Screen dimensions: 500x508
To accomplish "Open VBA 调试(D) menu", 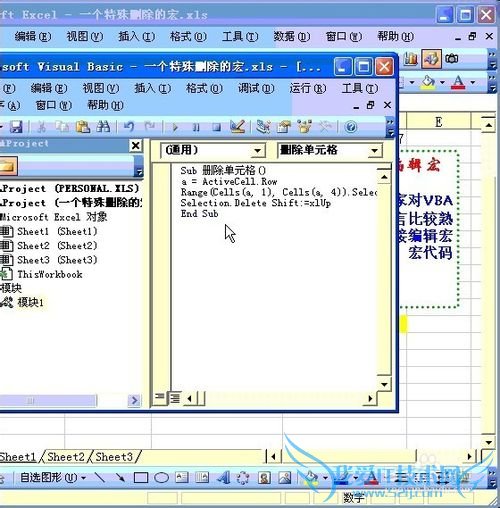I will (x=256, y=88).
